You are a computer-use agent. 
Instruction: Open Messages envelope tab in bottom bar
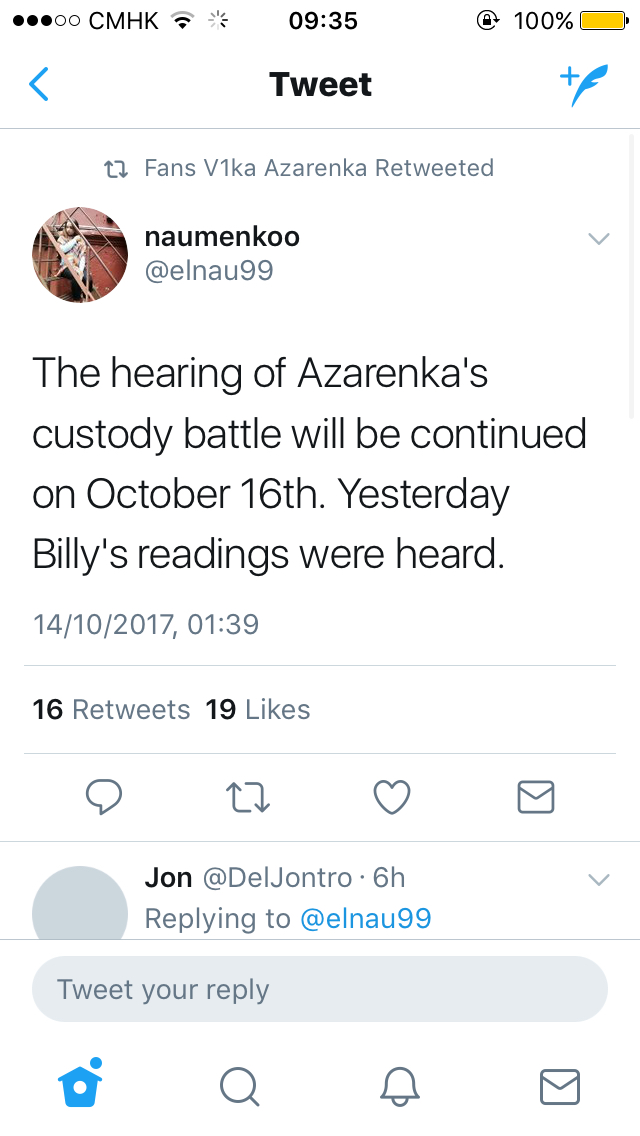(559, 1086)
